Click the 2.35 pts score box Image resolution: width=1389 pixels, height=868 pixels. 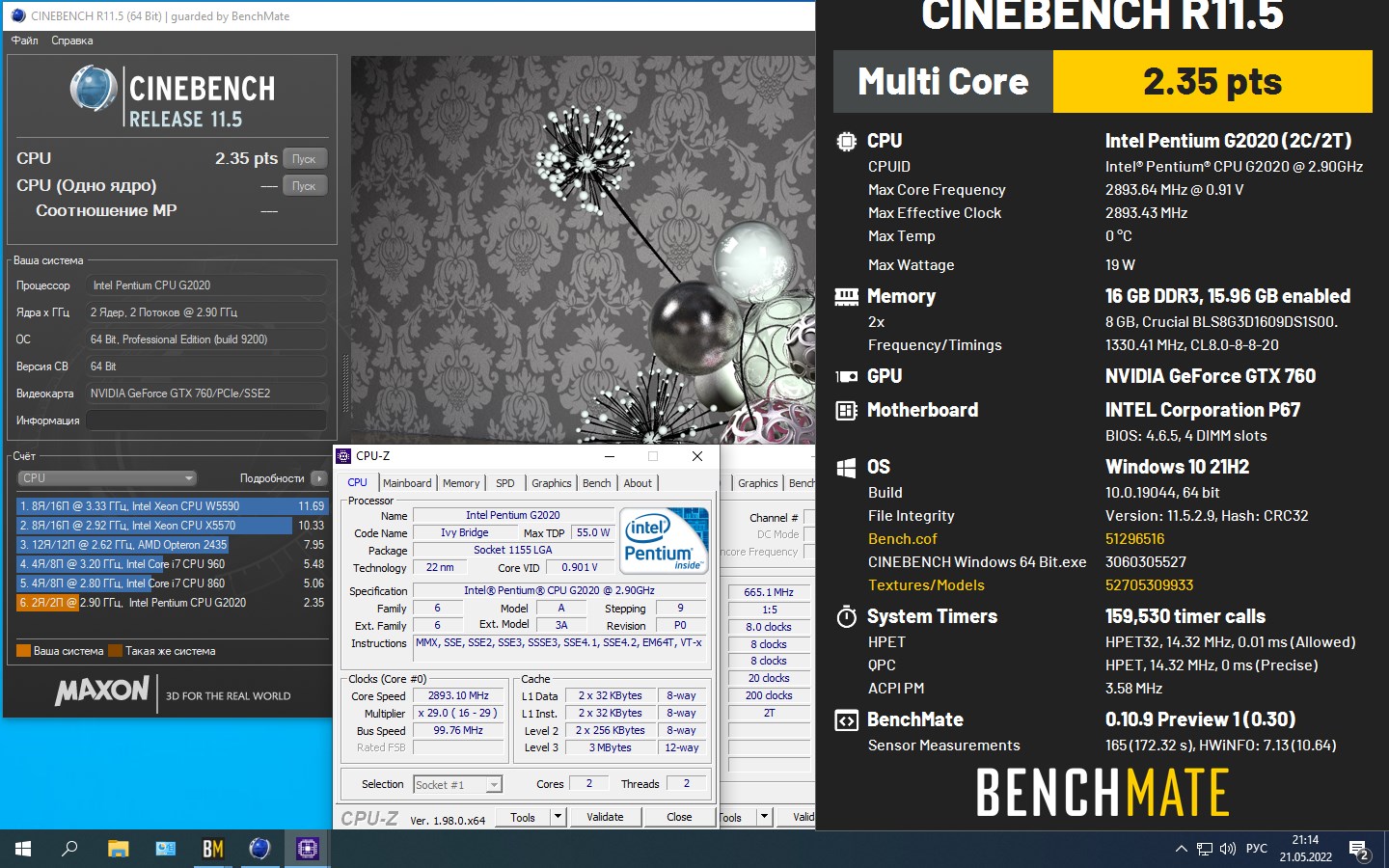(x=1212, y=82)
